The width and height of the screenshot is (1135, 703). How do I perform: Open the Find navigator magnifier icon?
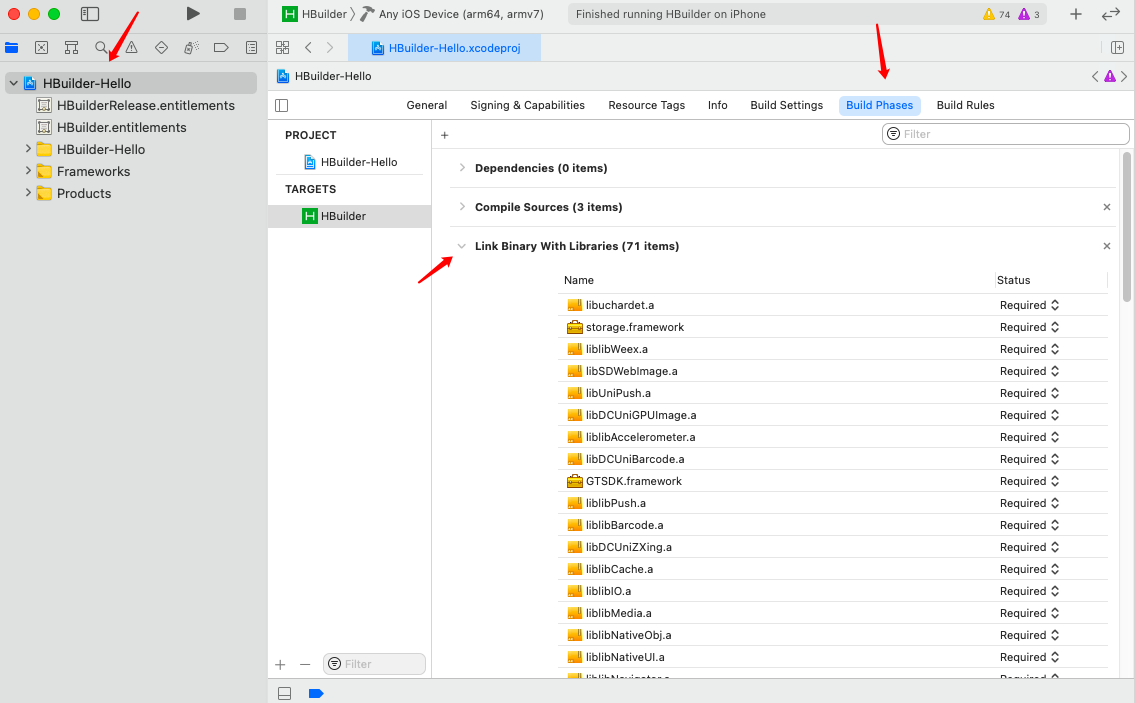click(101, 48)
